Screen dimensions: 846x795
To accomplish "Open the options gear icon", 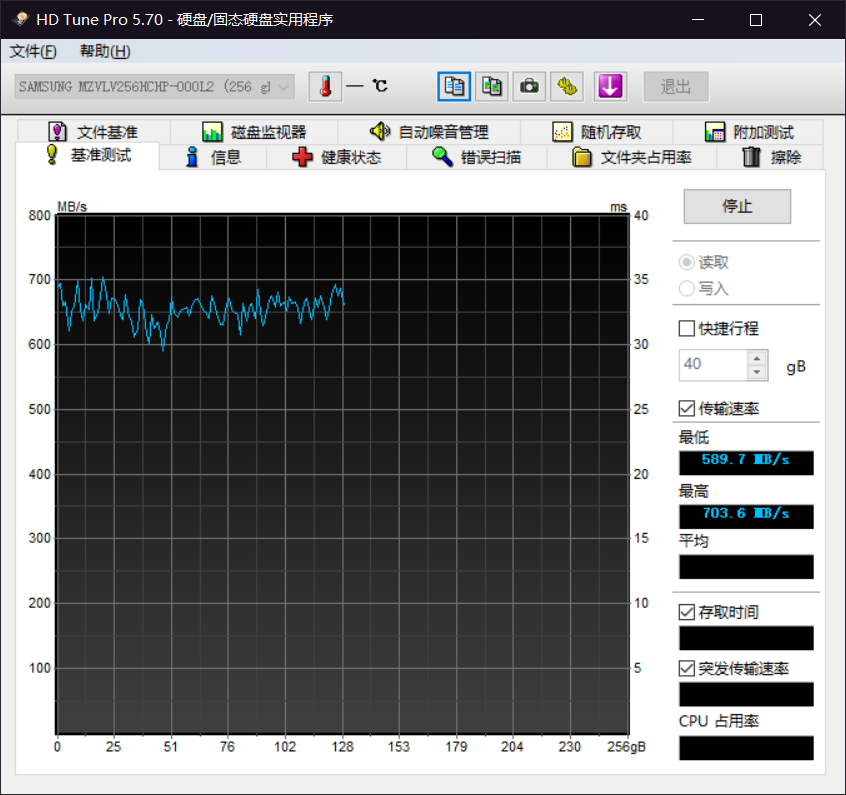I will (x=567, y=86).
